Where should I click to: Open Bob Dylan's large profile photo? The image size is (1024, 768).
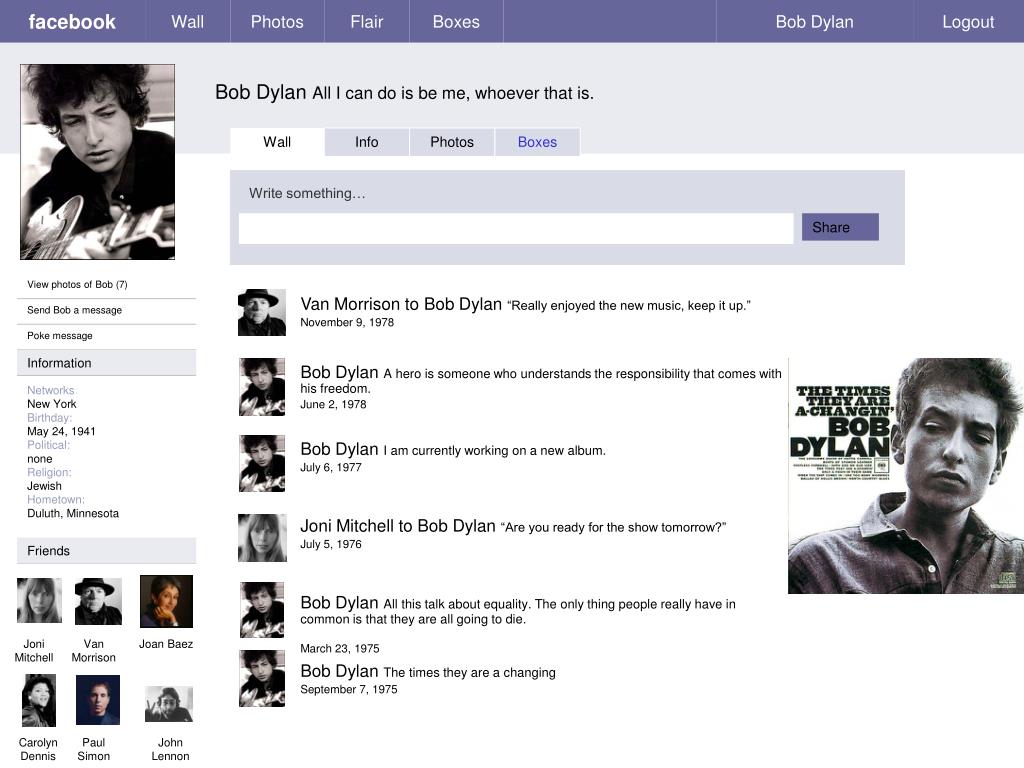(97, 162)
